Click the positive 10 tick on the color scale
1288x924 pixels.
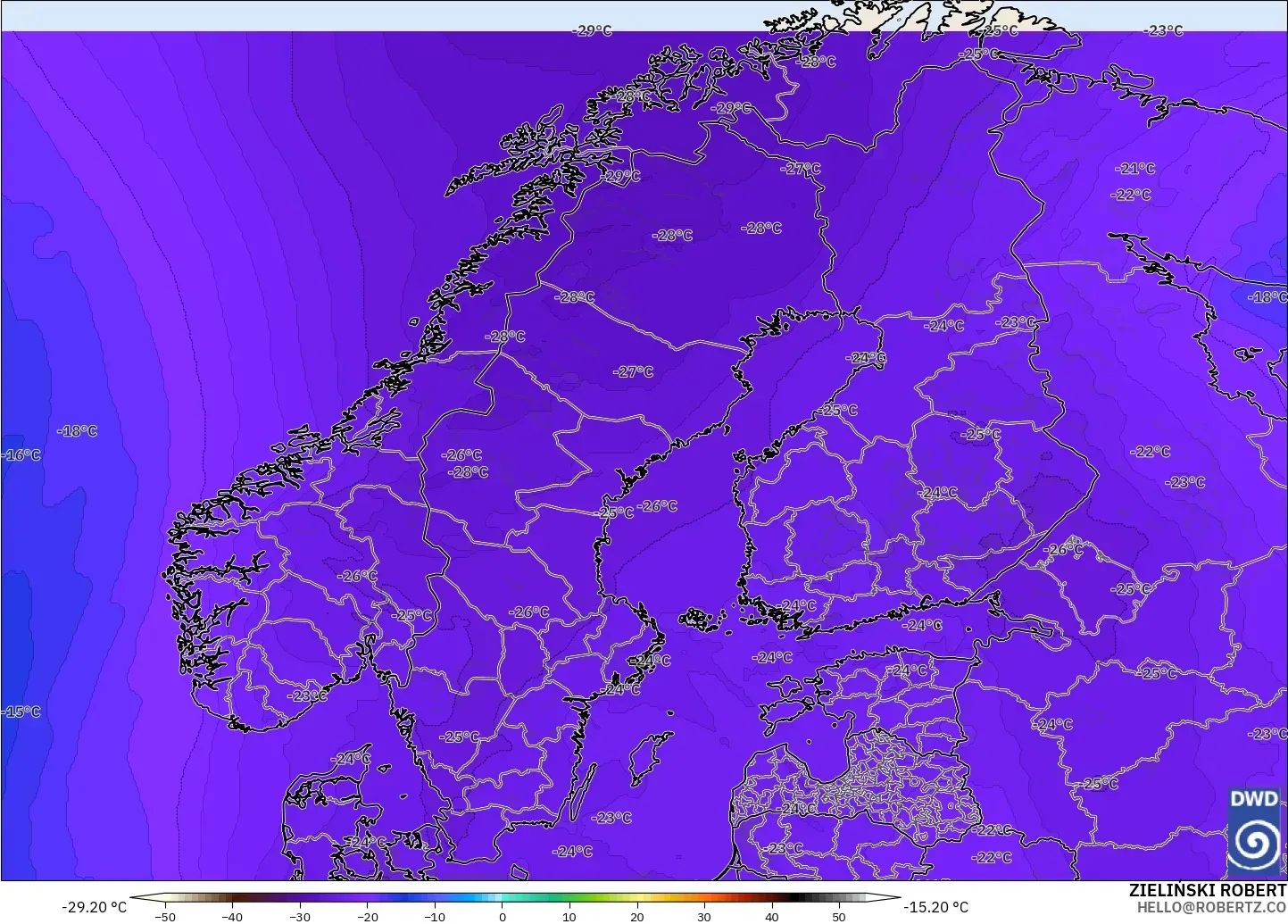[x=569, y=916]
